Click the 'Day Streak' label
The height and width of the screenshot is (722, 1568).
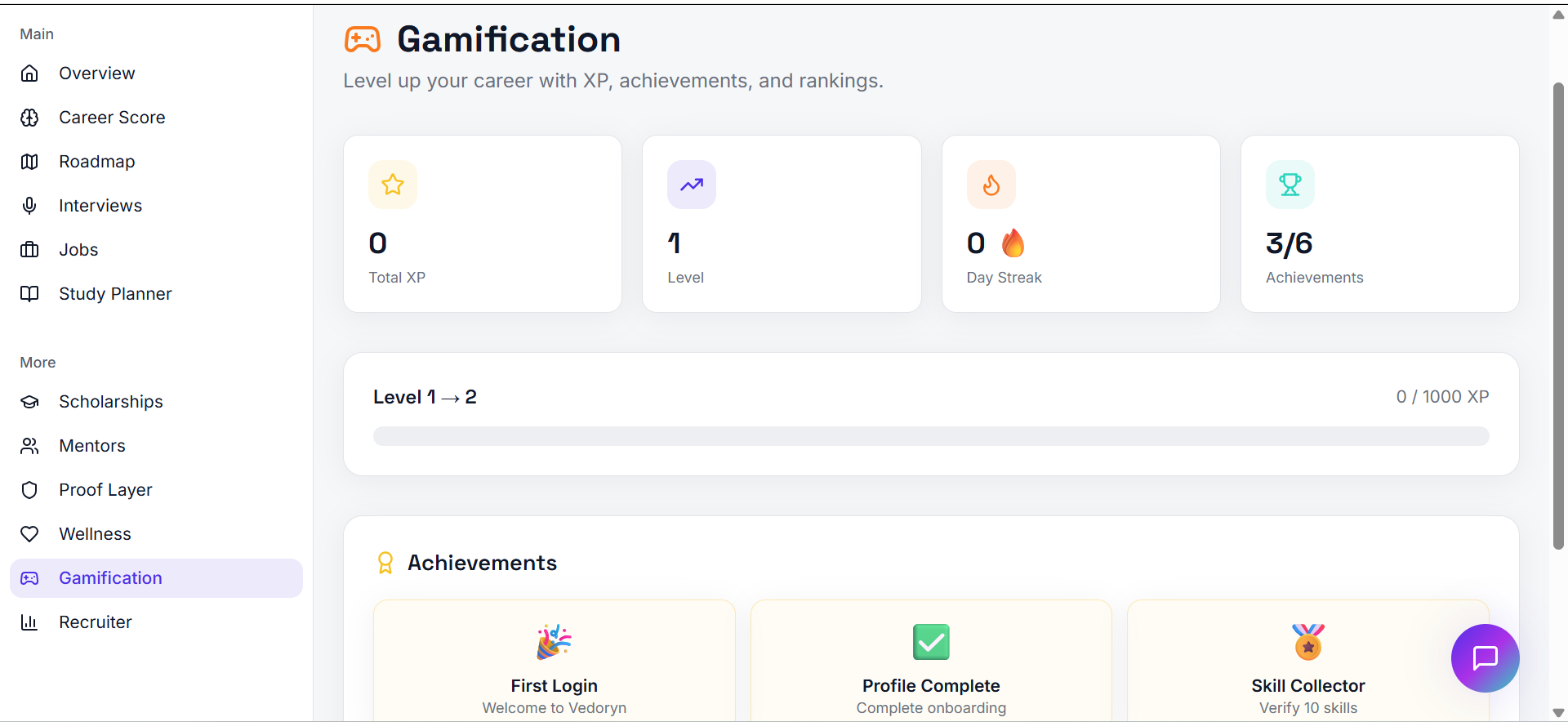click(x=1004, y=278)
